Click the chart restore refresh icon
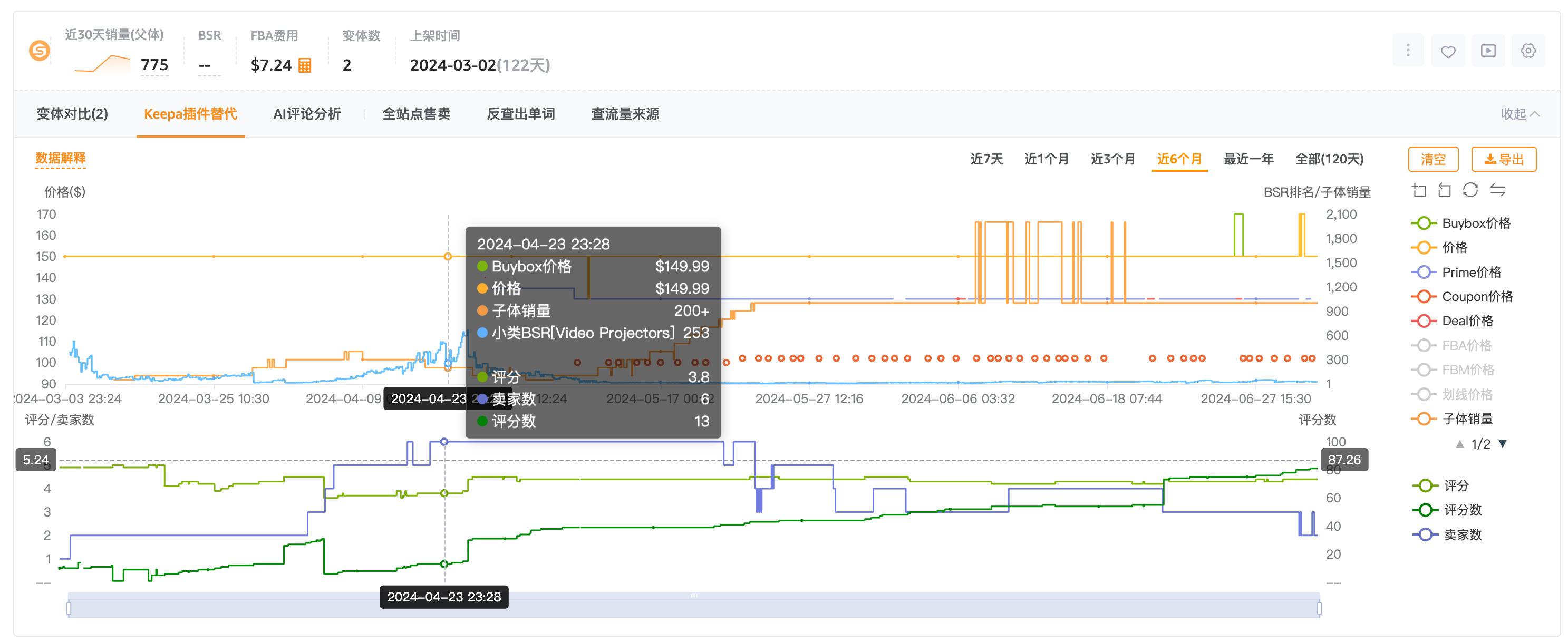Image resolution: width=1568 pixels, height=642 pixels. point(1470,190)
